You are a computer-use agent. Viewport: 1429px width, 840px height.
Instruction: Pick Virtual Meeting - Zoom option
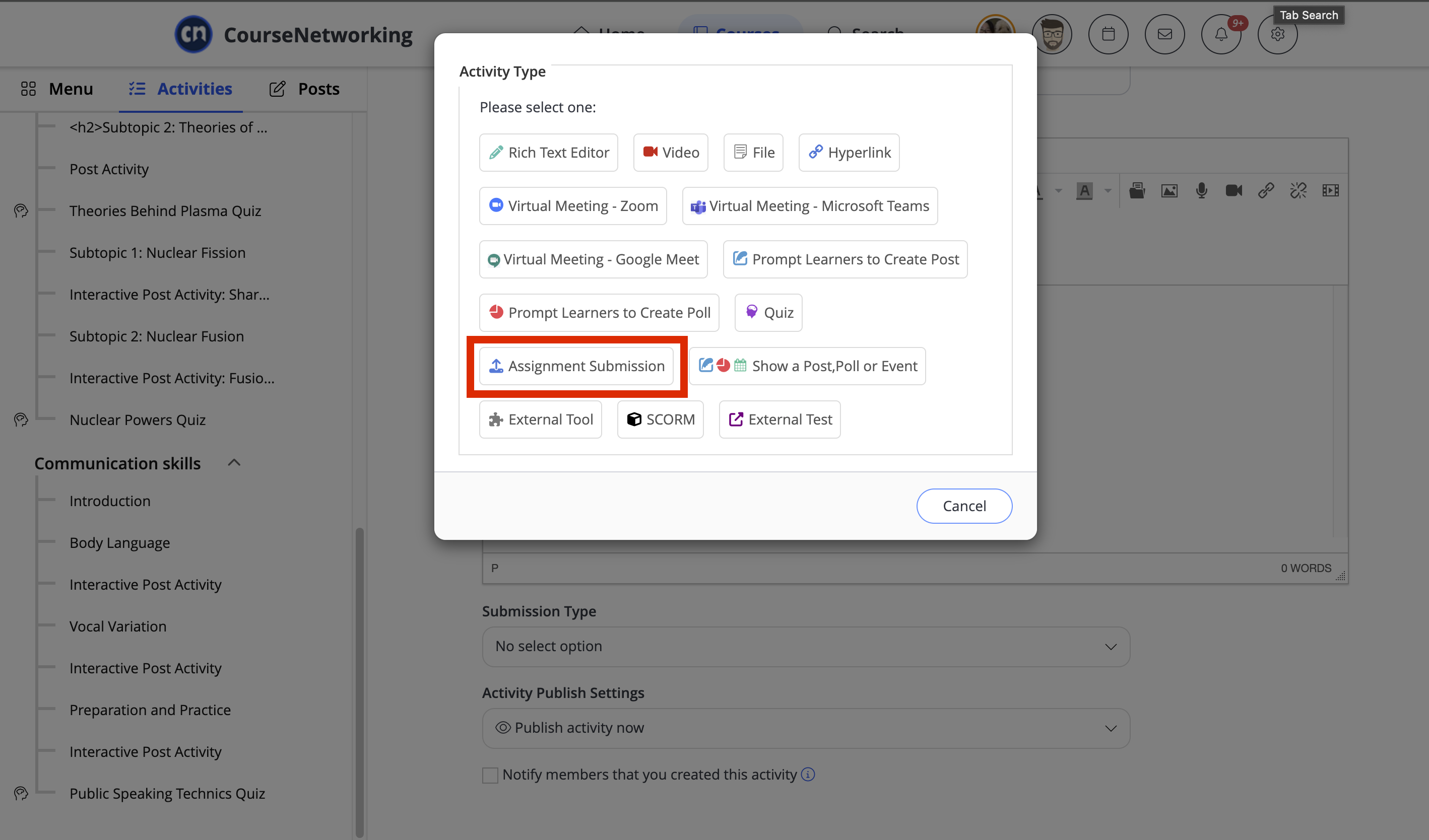573,206
